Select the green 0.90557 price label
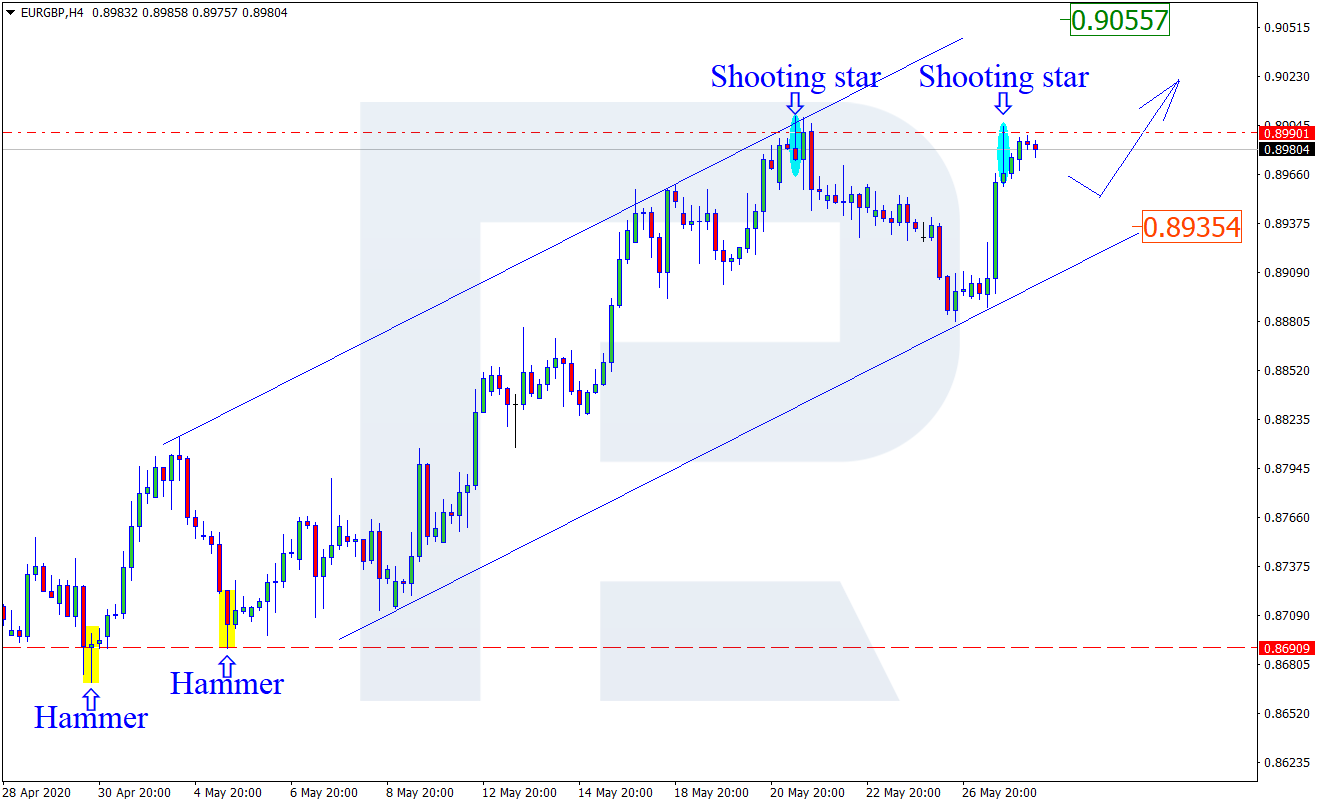The image size is (1321, 805). 1119,19
